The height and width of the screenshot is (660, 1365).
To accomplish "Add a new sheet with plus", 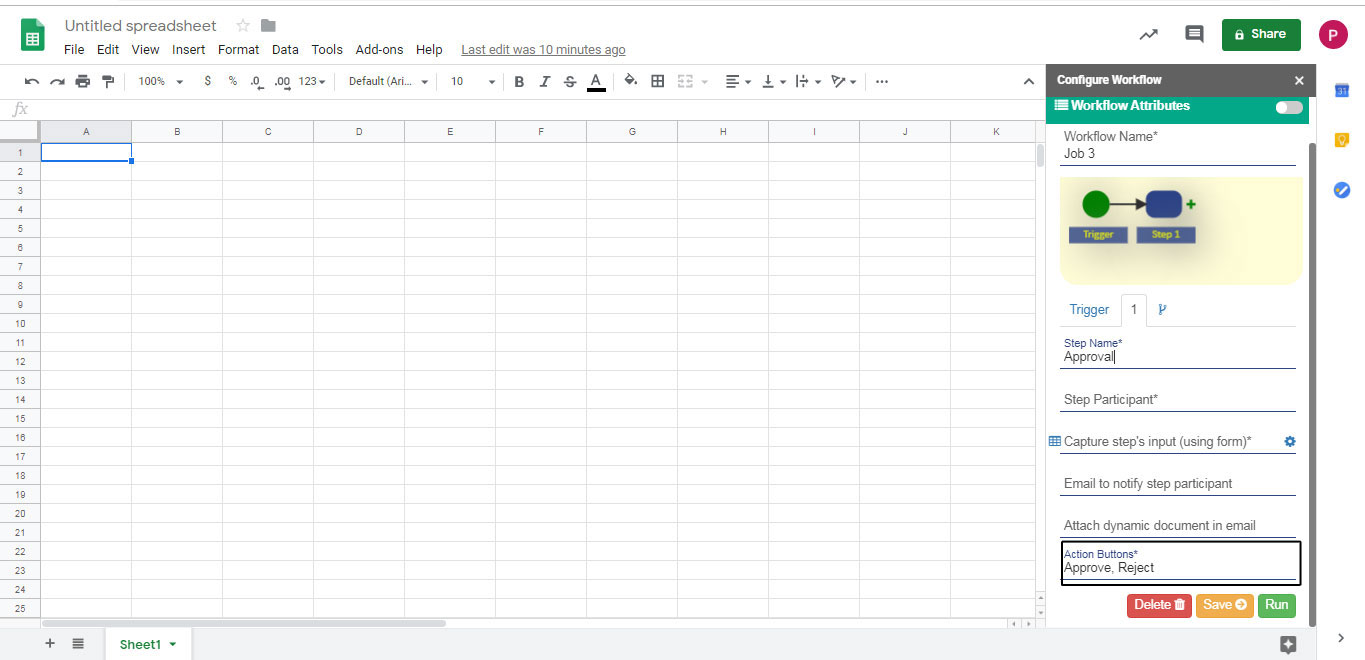I will 50,644.
